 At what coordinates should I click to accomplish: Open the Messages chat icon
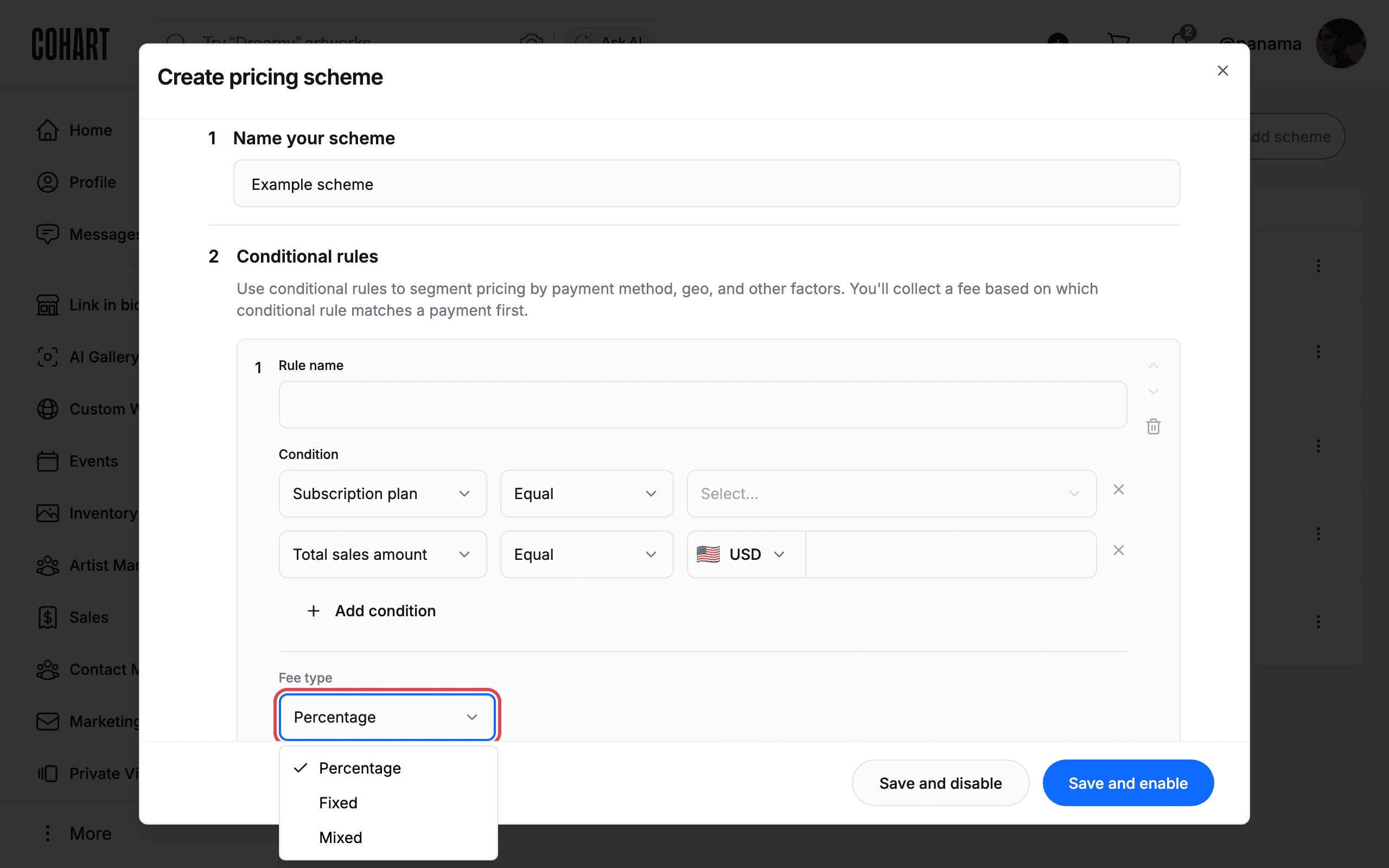(48, 234)
